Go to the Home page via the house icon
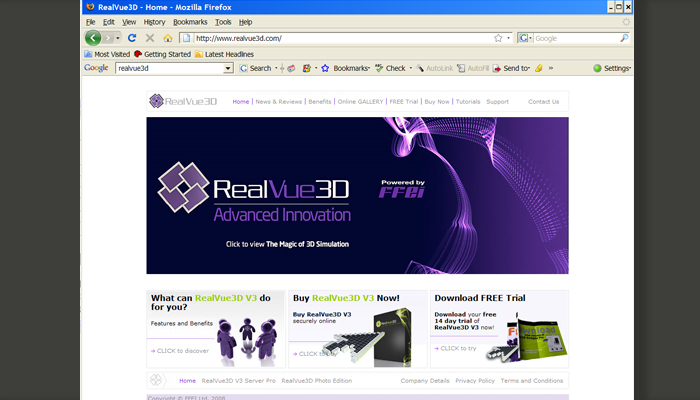The width and height of the screenshot is (700, 400). (168, 38)
